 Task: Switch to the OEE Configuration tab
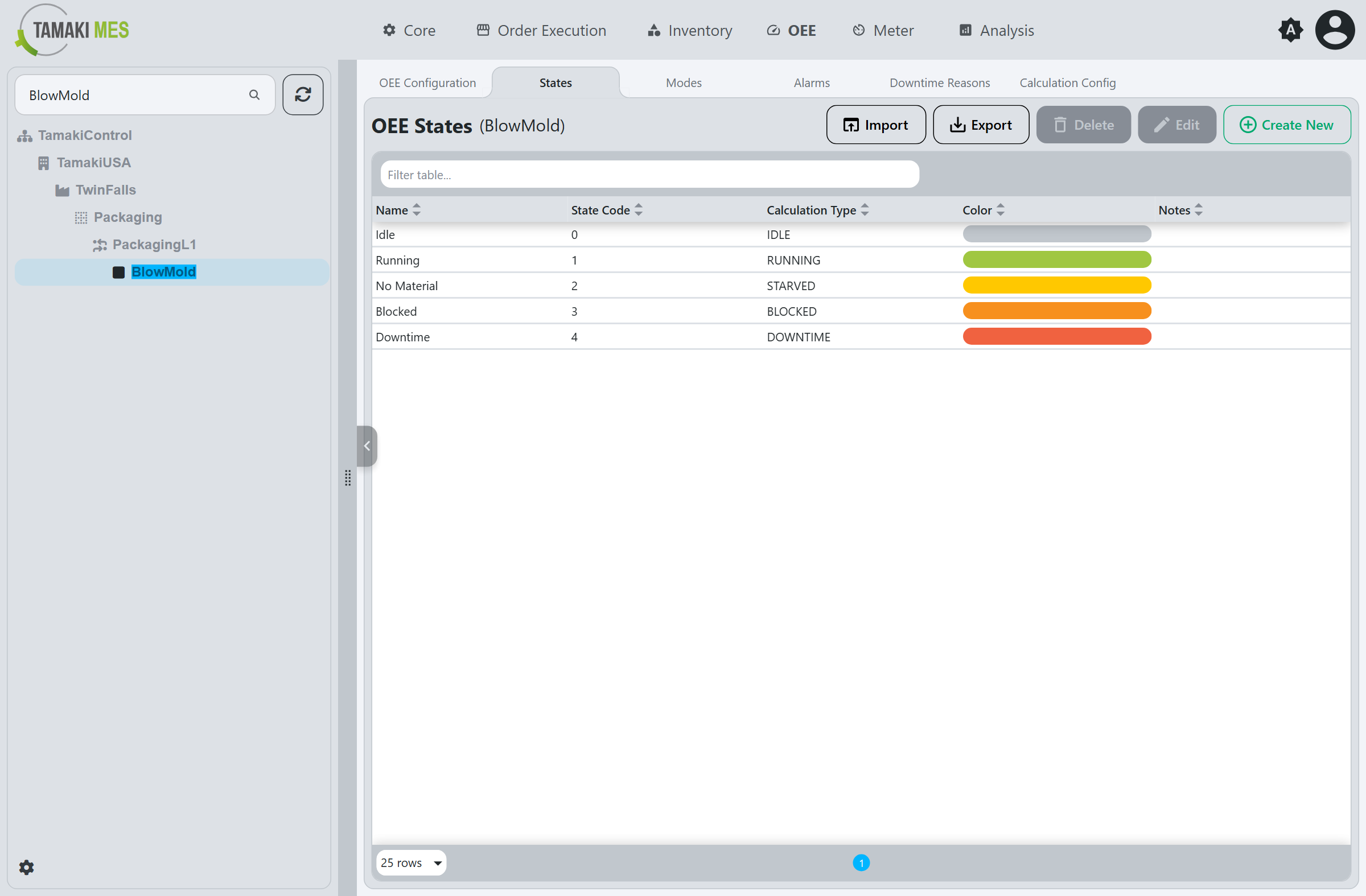(x=427, y=82)
